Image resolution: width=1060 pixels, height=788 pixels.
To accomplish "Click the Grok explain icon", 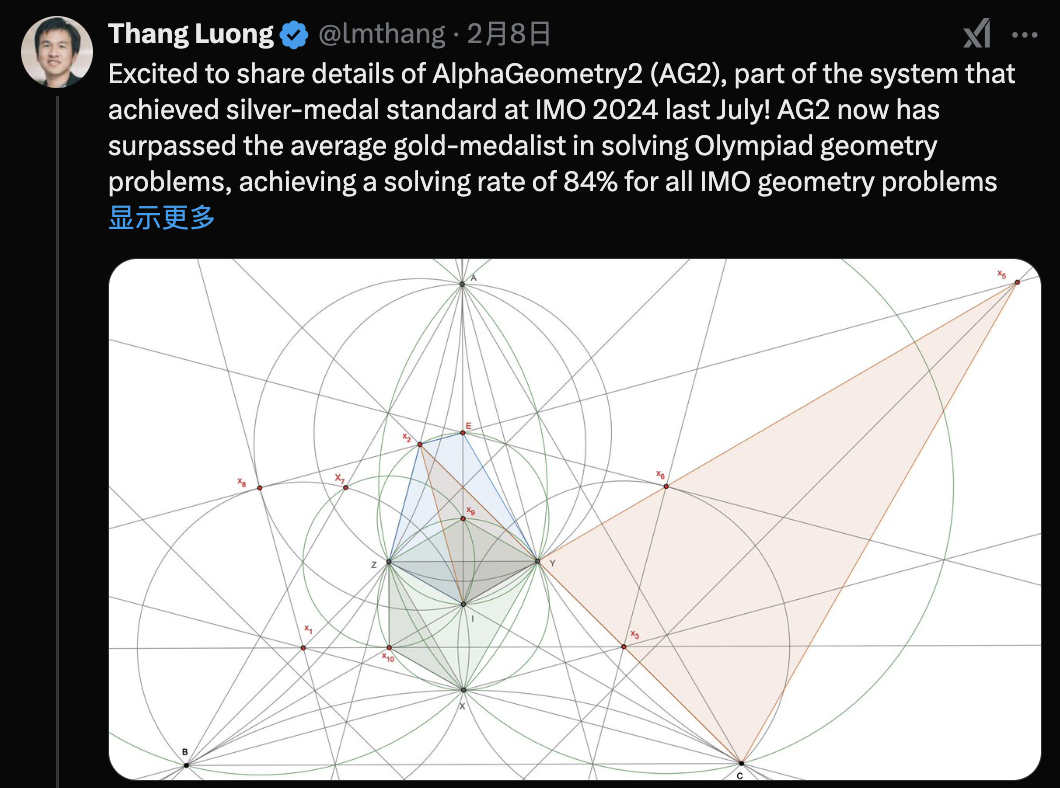I will [977, 34].
